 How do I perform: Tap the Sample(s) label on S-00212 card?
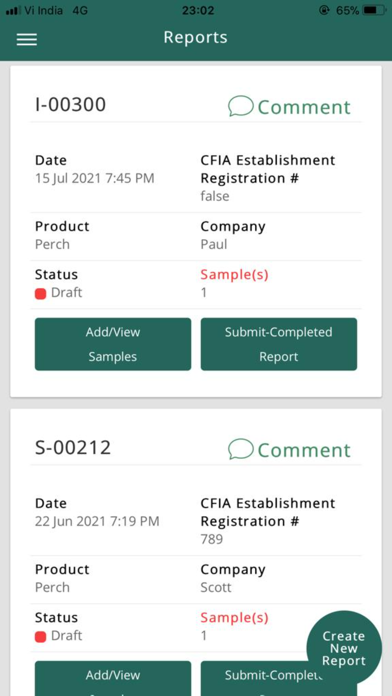[x=234, y=617]
